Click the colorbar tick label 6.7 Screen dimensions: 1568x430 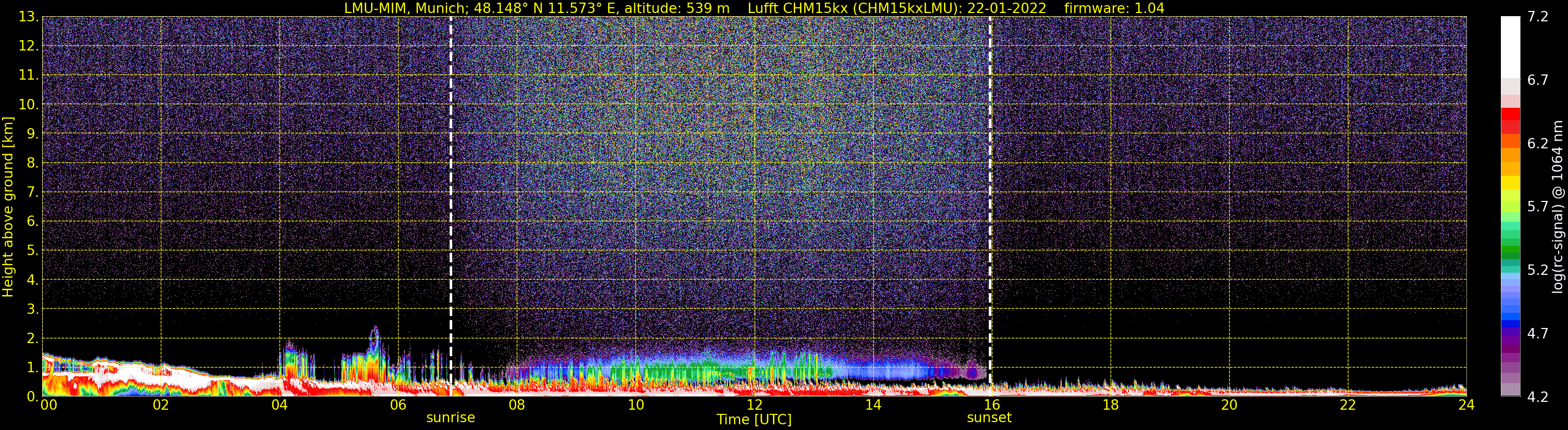(x=1538, y=80)
